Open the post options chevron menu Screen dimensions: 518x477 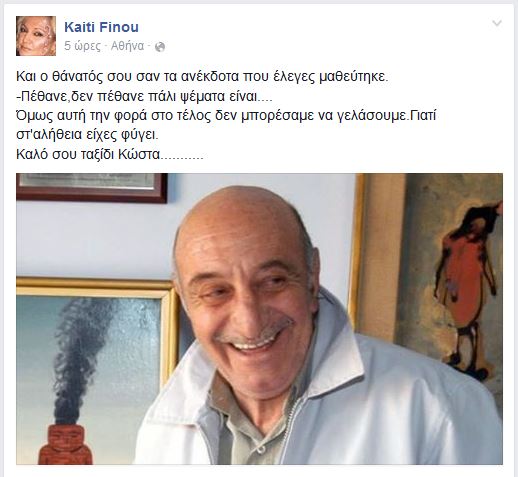(x=497, y=23)
